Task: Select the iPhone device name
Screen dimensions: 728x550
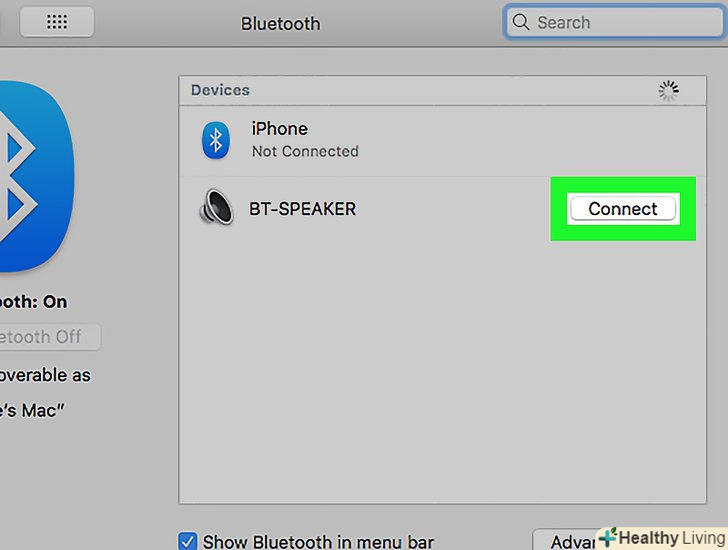Action: coord(280,129)
